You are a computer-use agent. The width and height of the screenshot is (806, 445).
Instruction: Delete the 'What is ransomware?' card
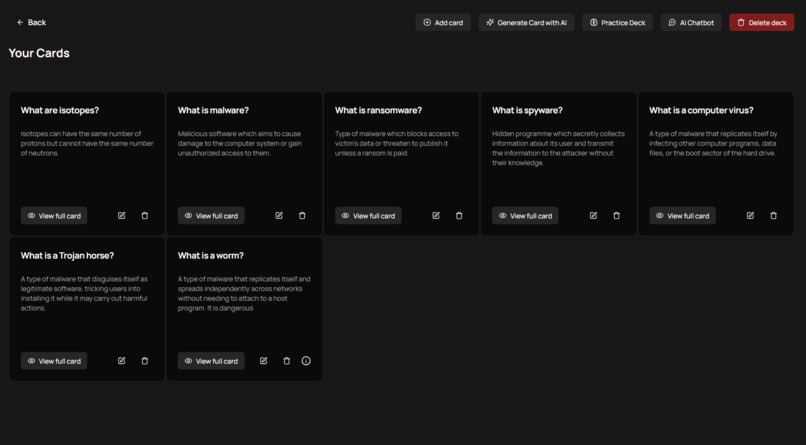459,216
